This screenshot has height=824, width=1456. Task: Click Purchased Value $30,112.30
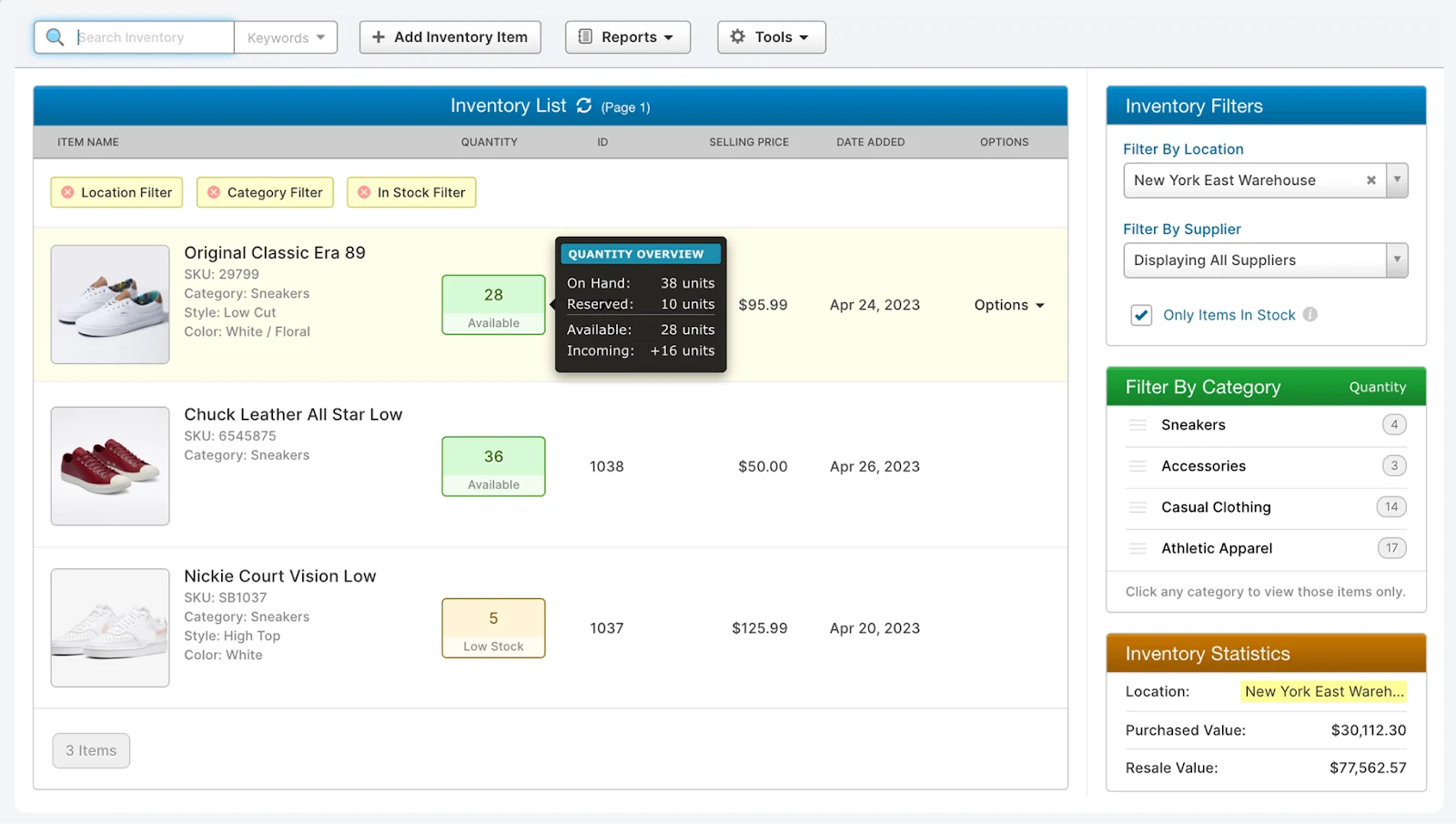point(1369,730)
